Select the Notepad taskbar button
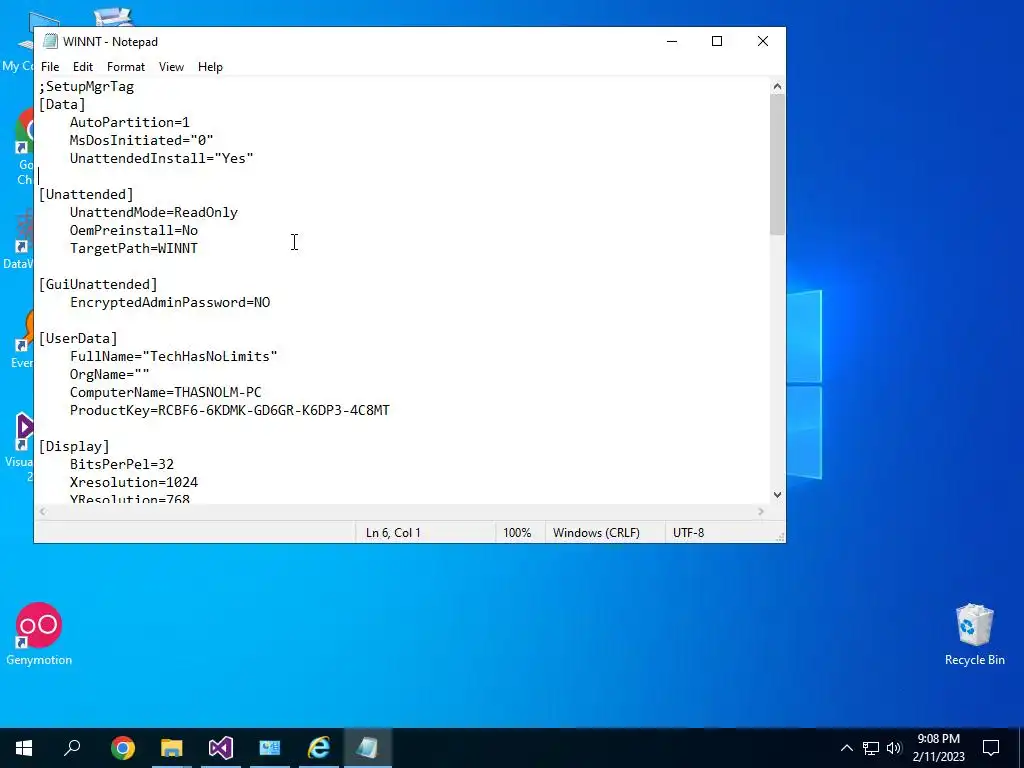Screen dimensions: 1024x768 point(368,748)
